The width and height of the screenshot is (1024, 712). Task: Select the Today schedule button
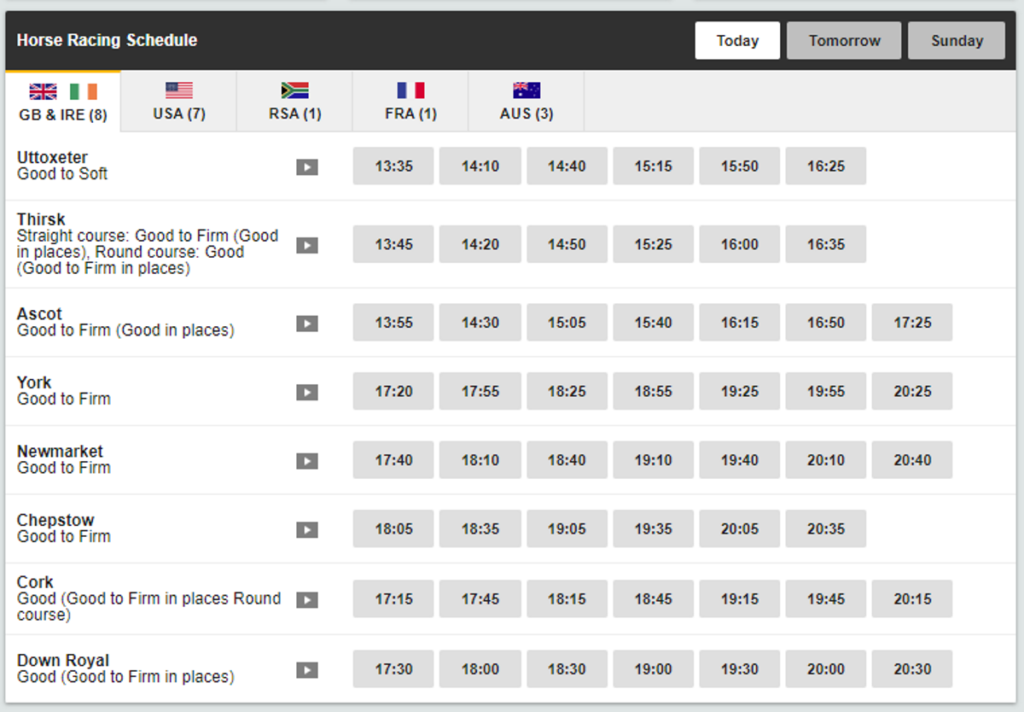click(737, 40)
